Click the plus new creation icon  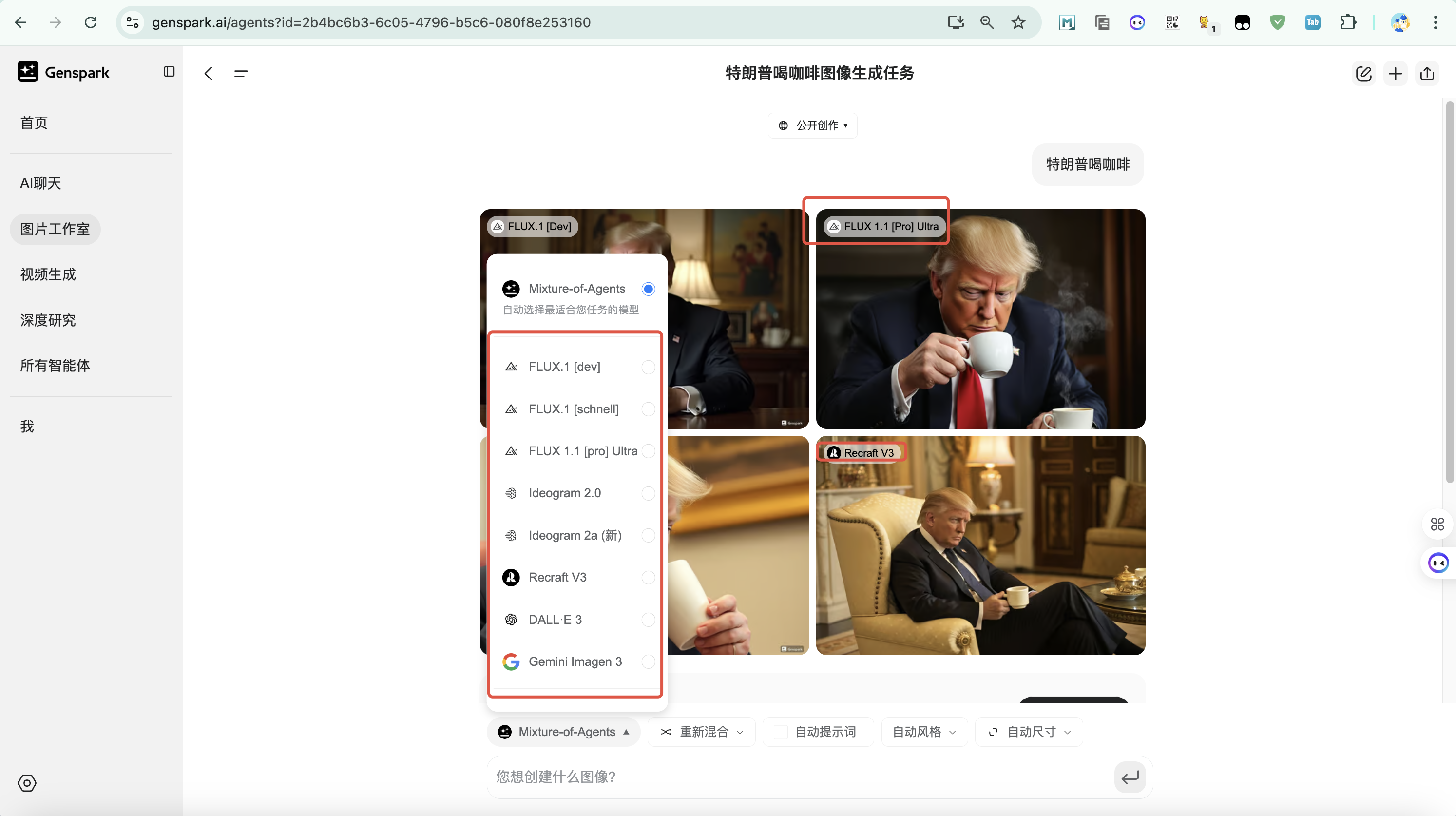(x=1395, y=74)
